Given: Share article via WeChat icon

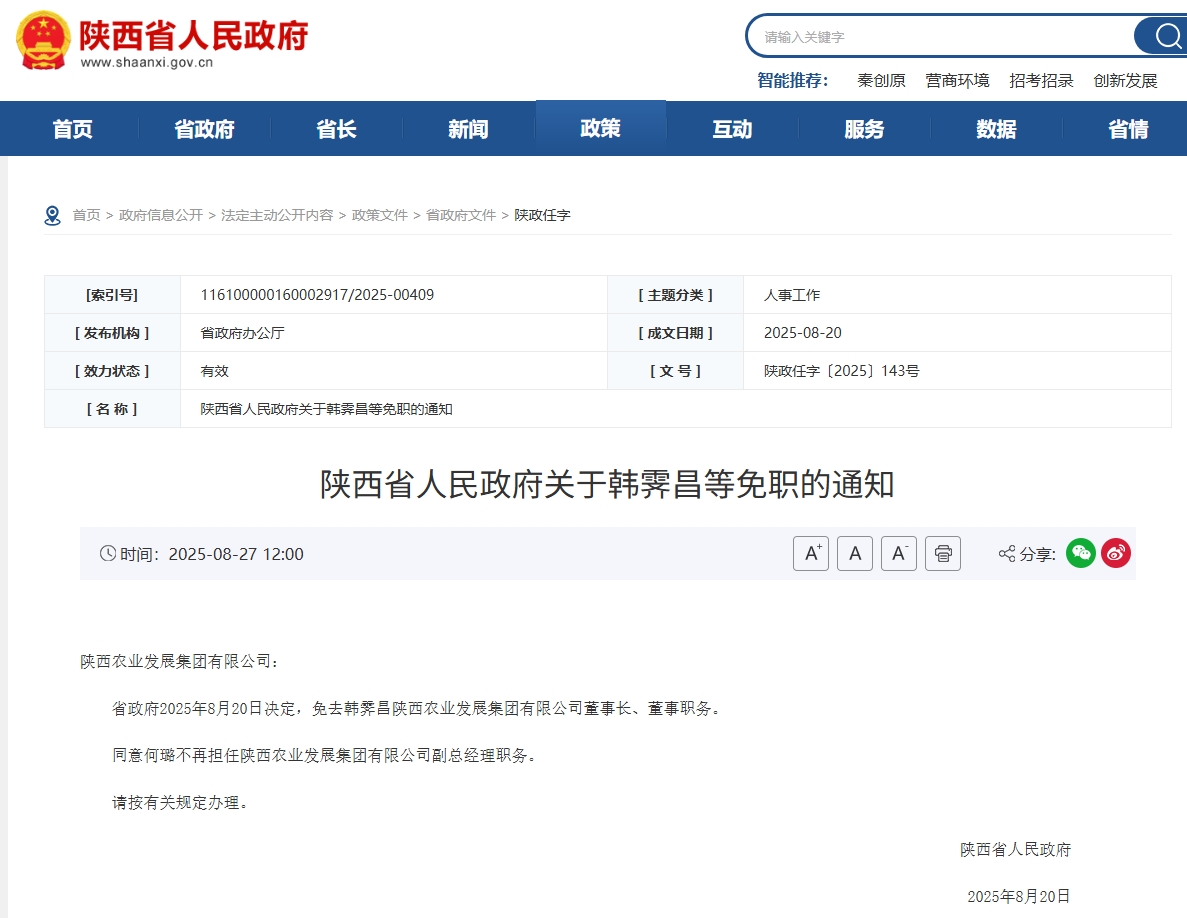Looking at the screenshot, I should pos(1081,553).
